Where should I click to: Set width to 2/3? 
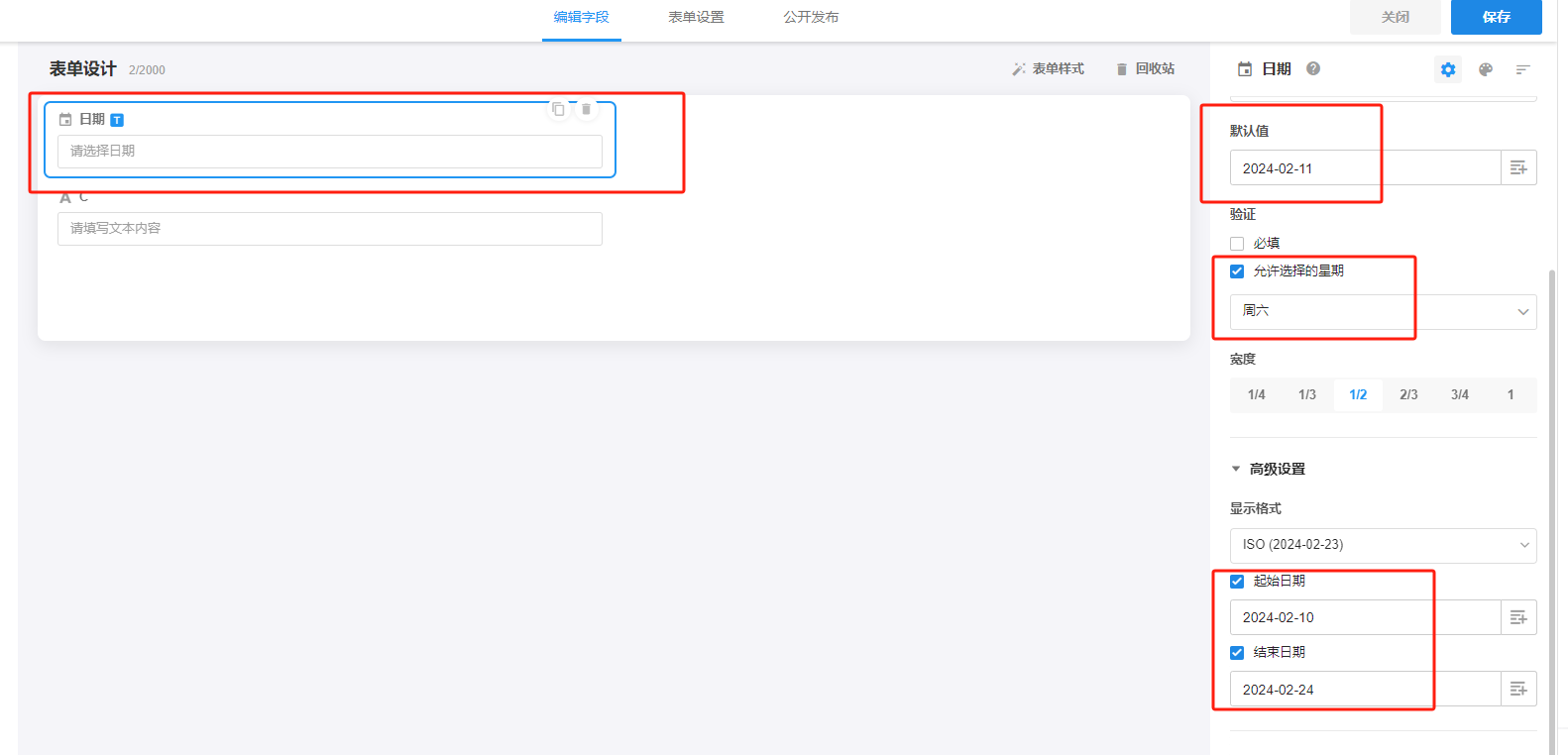point(1408,394)
